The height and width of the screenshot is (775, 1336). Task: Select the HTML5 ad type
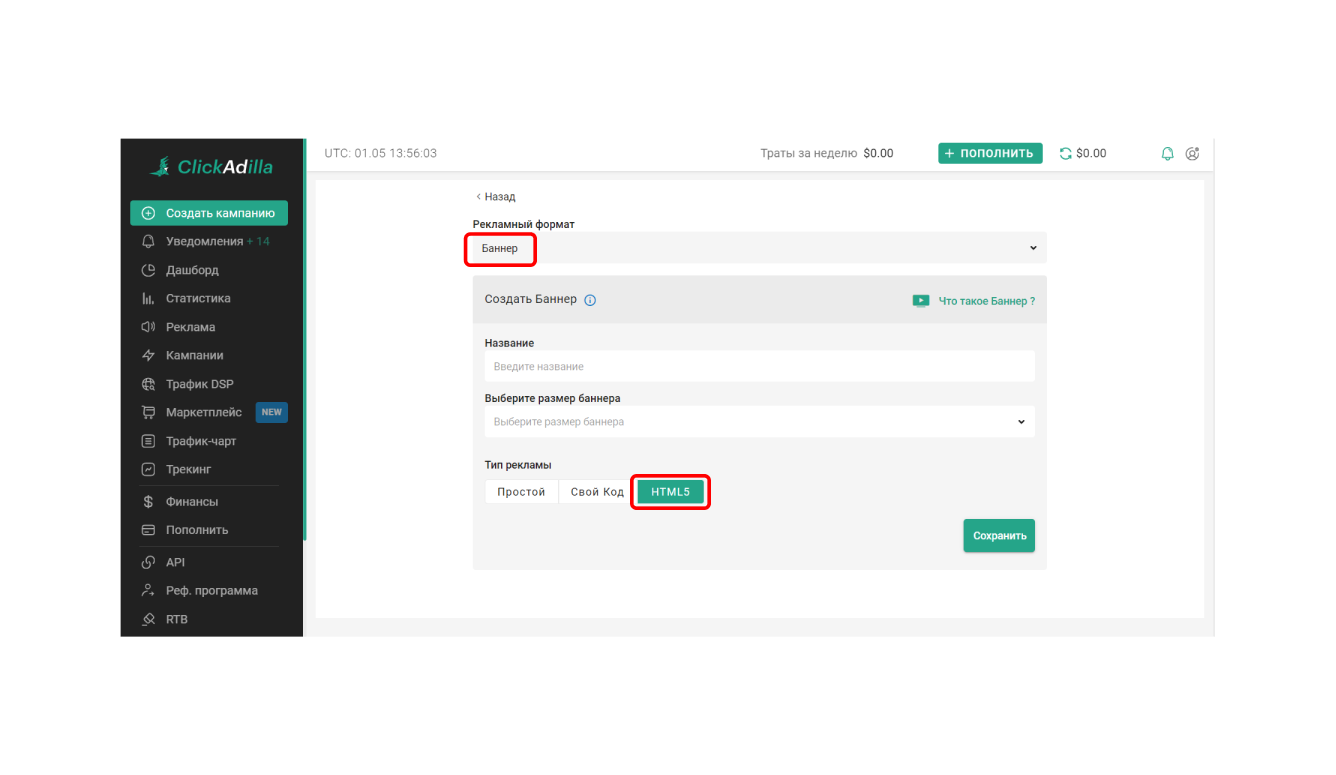pyautogui.click(x=670, y=492)
